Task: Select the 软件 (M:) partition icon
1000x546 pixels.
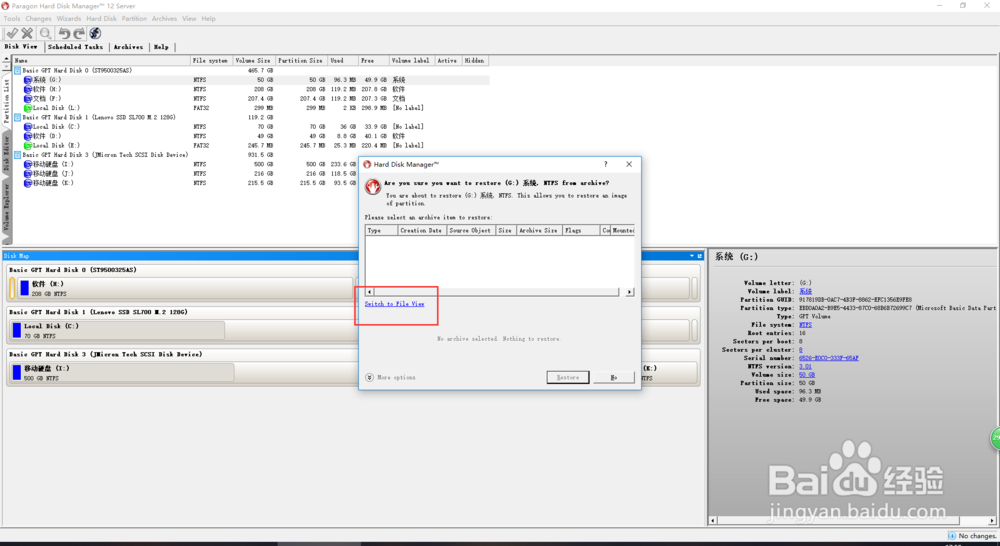Action: click(28, 89)
